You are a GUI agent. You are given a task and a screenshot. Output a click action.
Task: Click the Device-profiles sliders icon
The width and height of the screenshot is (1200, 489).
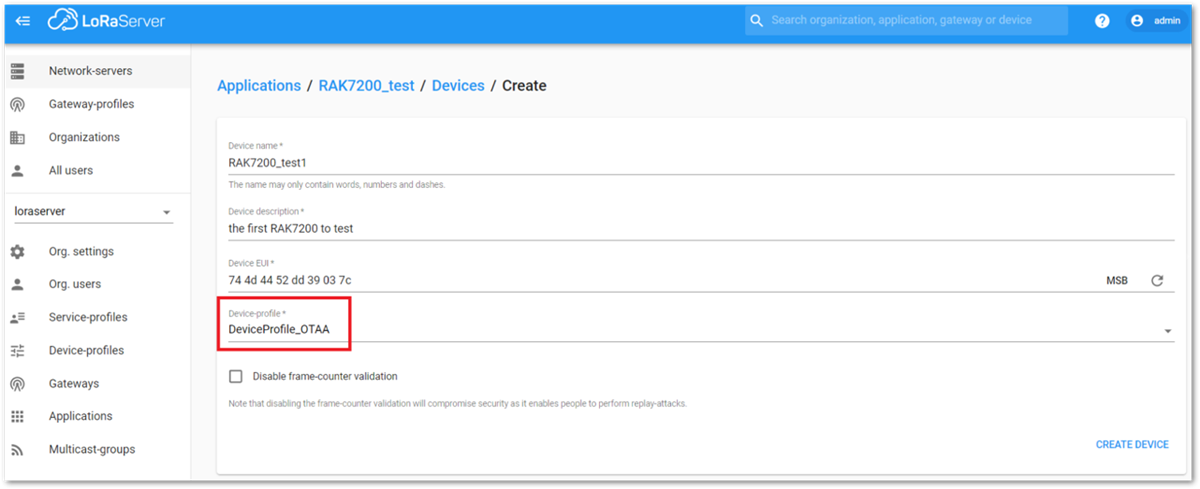tap(17, 351)
